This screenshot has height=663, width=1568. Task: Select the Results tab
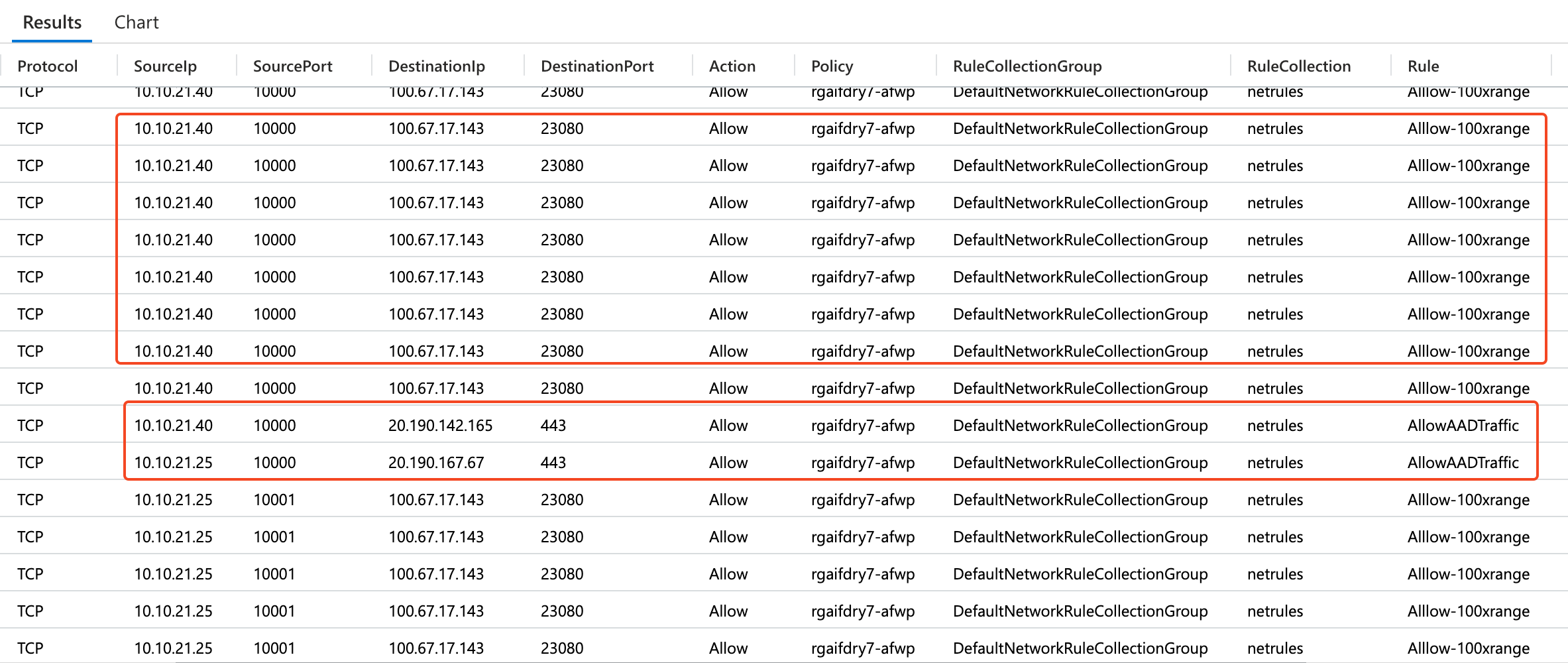tap(52, 23)
